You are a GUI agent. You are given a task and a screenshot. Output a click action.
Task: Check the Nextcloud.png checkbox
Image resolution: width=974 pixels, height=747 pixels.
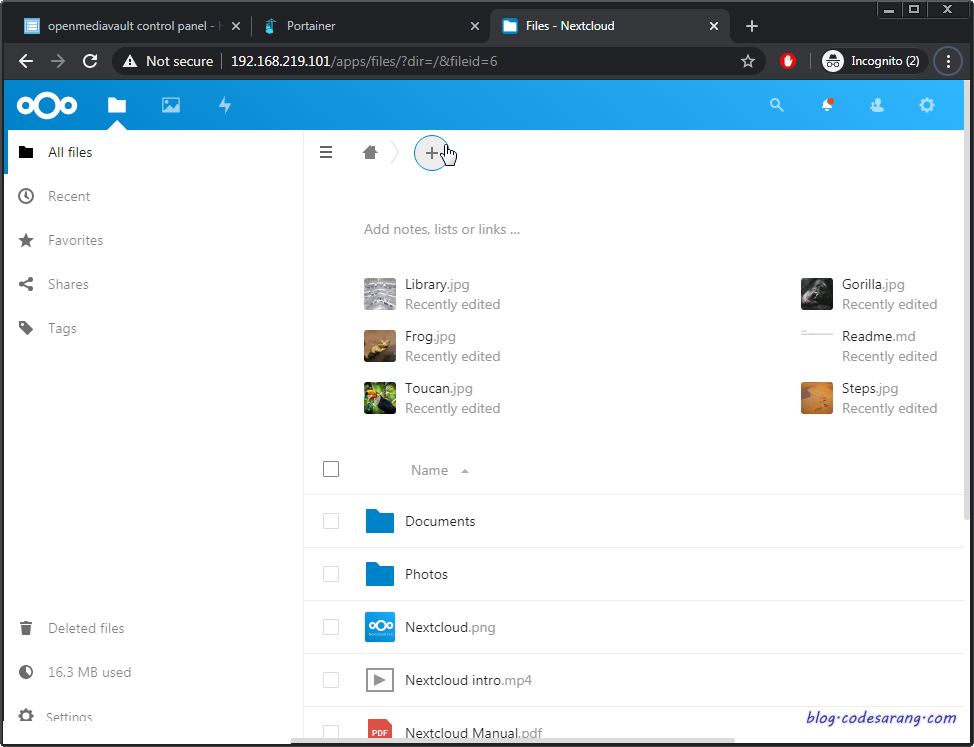pos(331,627)
